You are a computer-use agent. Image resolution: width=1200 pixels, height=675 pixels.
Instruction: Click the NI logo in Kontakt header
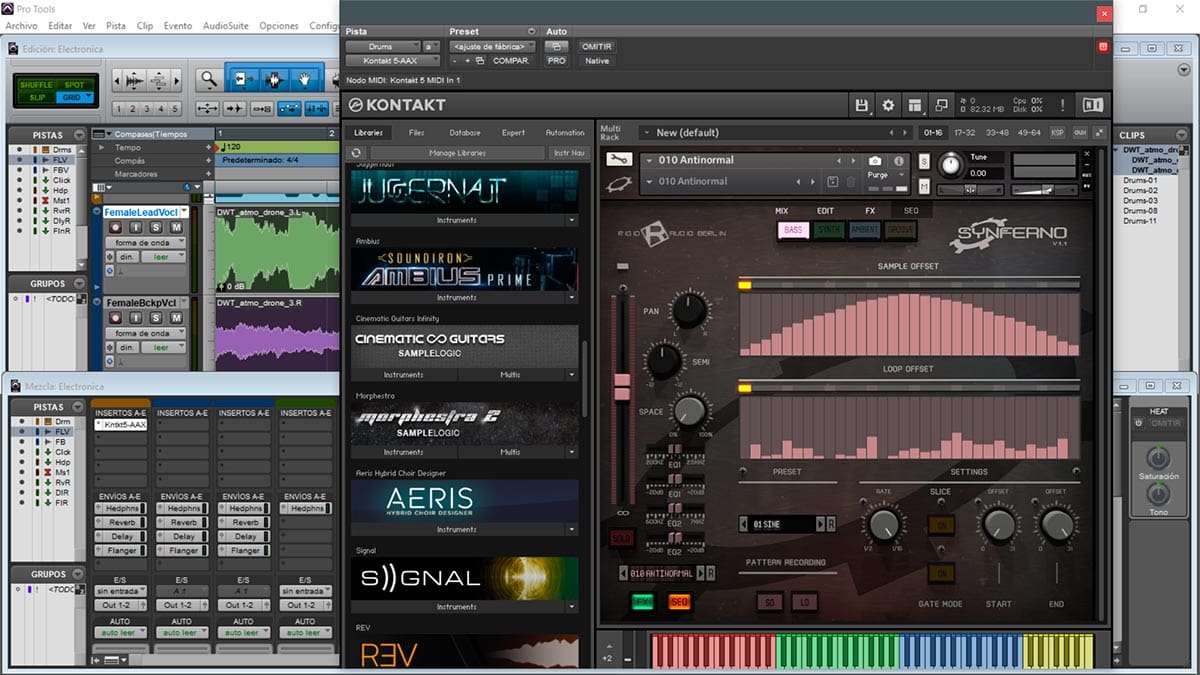(x=1093, y=105)
